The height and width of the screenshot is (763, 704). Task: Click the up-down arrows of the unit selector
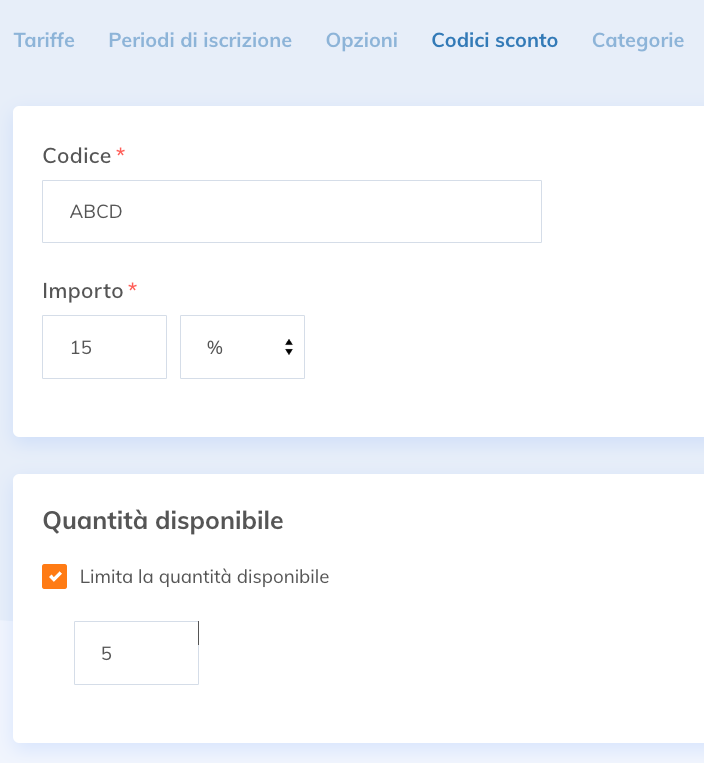point(289,347)
